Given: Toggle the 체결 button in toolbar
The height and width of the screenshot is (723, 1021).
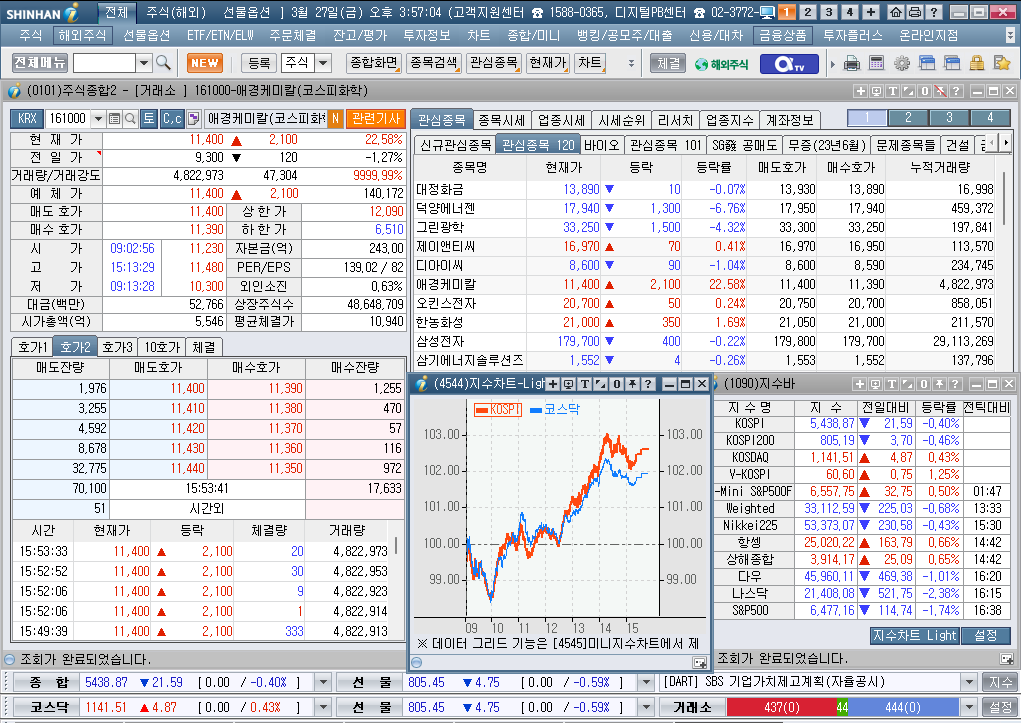Looking at the screenshot, I should coord(668,63).
